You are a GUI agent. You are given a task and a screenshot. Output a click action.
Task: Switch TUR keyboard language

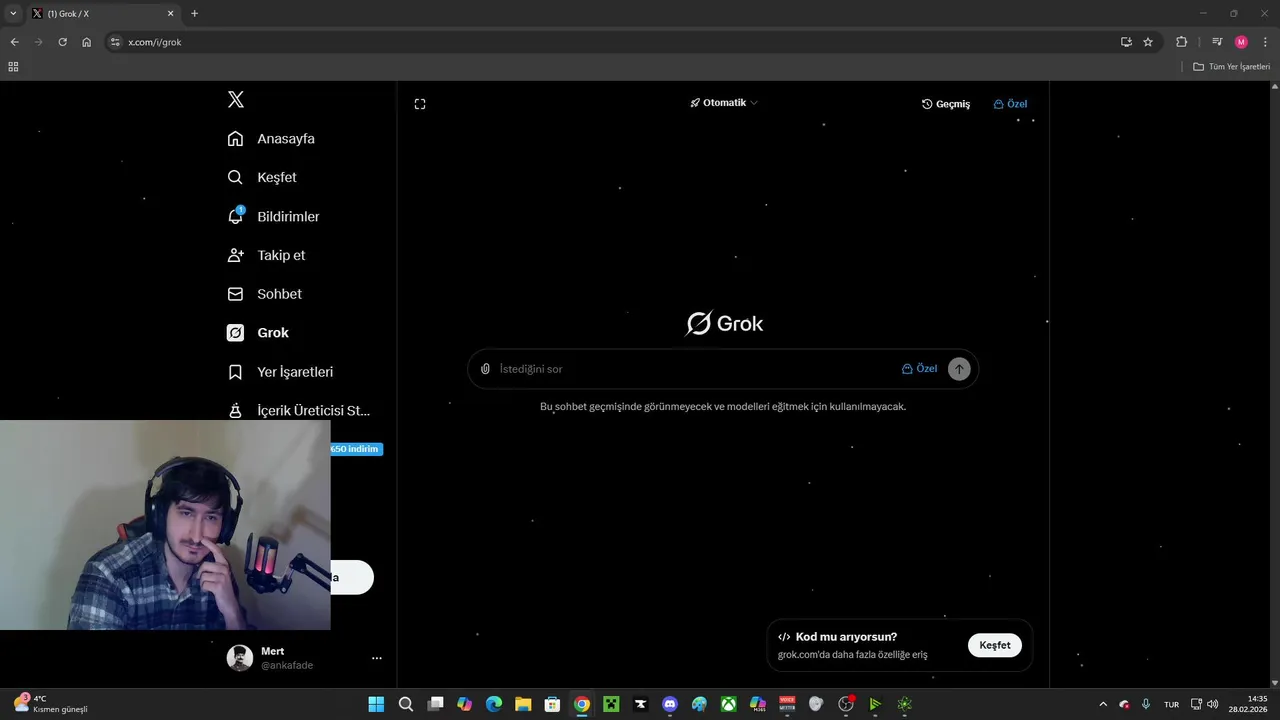tap(1171, 704)
